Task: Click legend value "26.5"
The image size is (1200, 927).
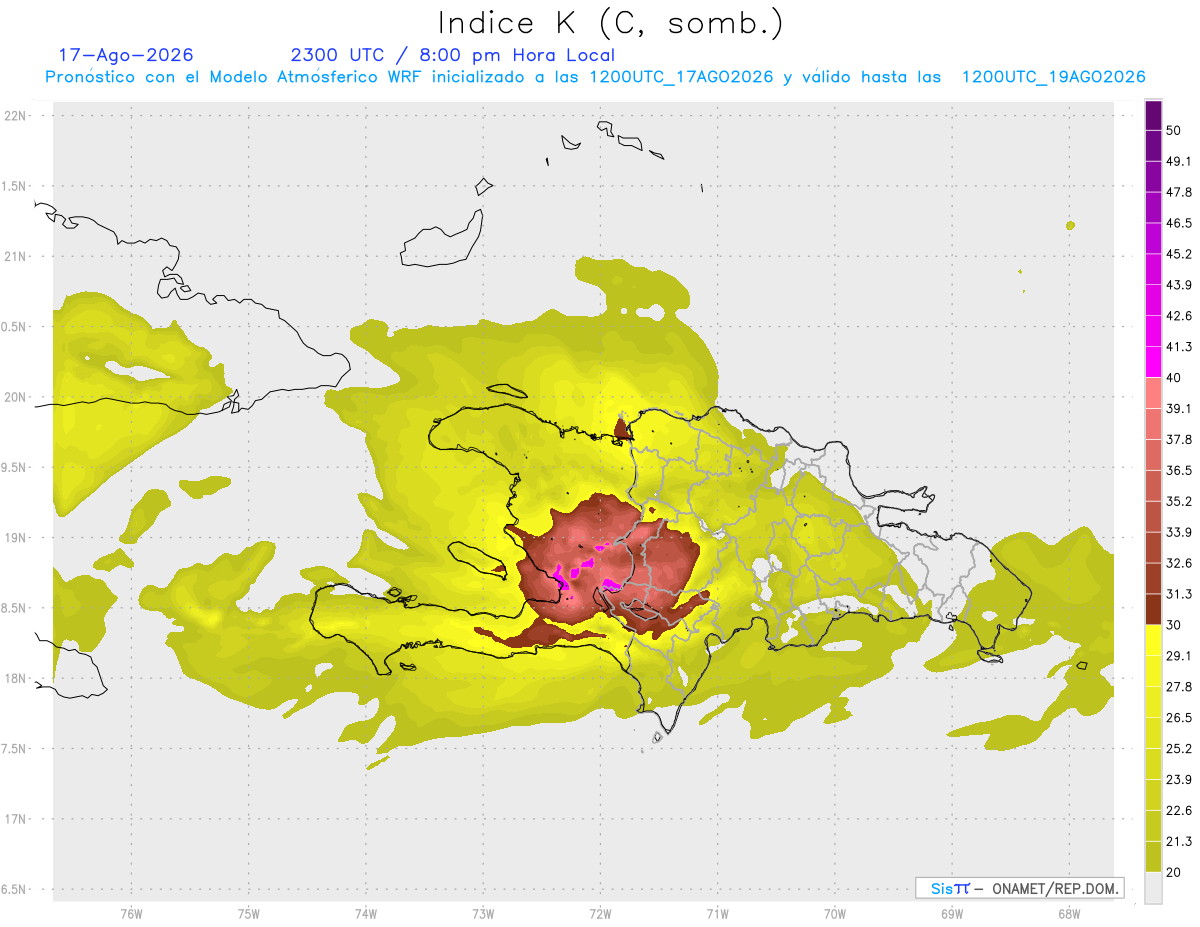Action: pyautogui.click(x=1178, y=717)
